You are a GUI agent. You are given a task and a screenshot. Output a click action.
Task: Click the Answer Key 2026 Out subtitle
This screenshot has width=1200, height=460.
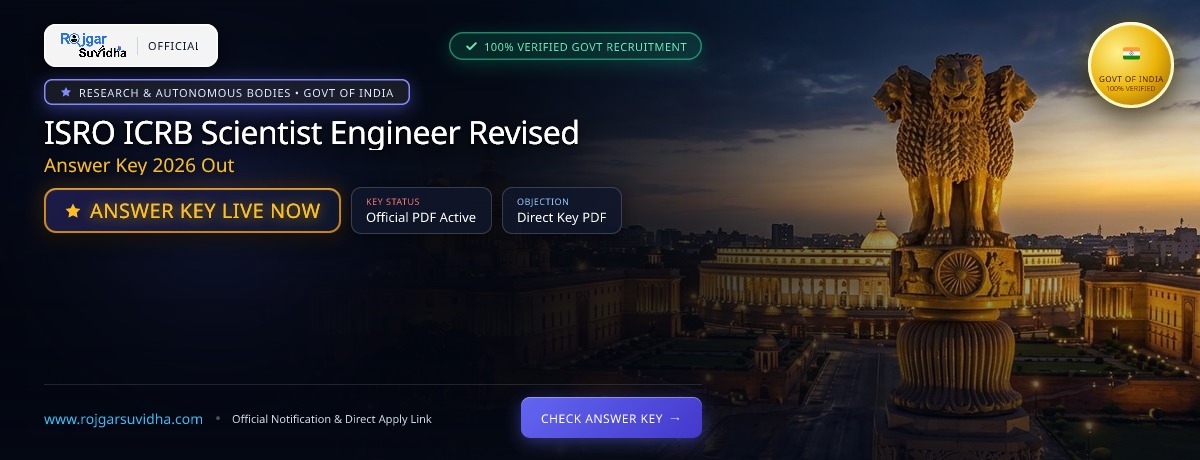139,165
